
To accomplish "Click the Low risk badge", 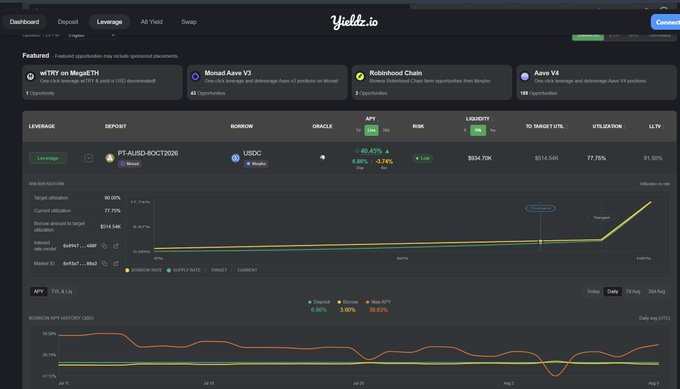I will coord(422,158).
